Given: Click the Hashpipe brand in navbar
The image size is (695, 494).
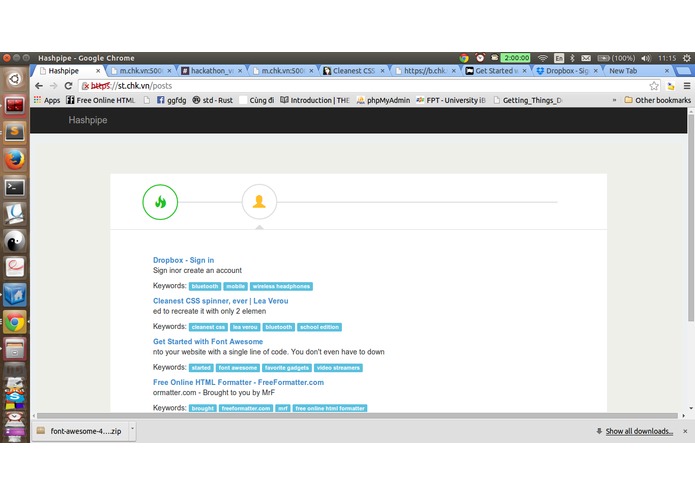Looking at the screenshot, I should (x=88, y=120).
